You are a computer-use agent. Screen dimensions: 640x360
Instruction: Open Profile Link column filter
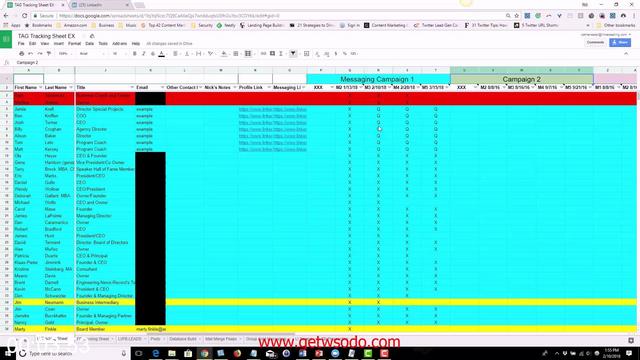[269, 88]
